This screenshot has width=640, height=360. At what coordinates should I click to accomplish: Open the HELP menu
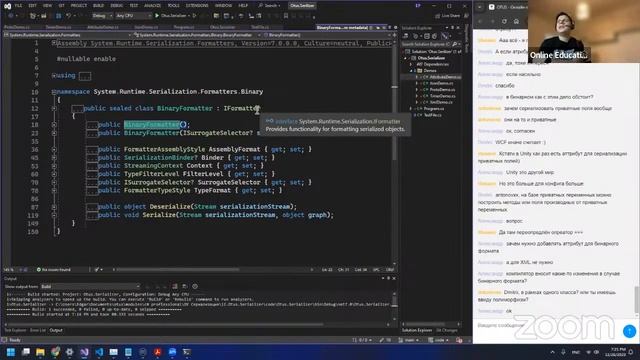pos(243,6)
